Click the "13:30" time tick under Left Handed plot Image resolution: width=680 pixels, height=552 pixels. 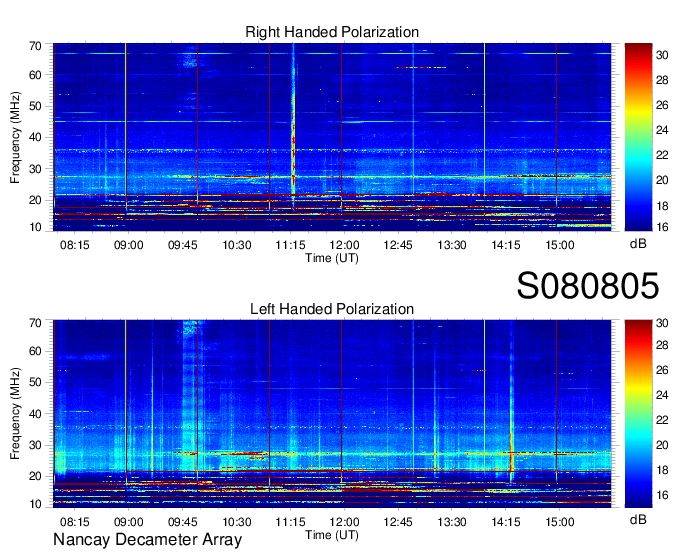tap(452, 522)
